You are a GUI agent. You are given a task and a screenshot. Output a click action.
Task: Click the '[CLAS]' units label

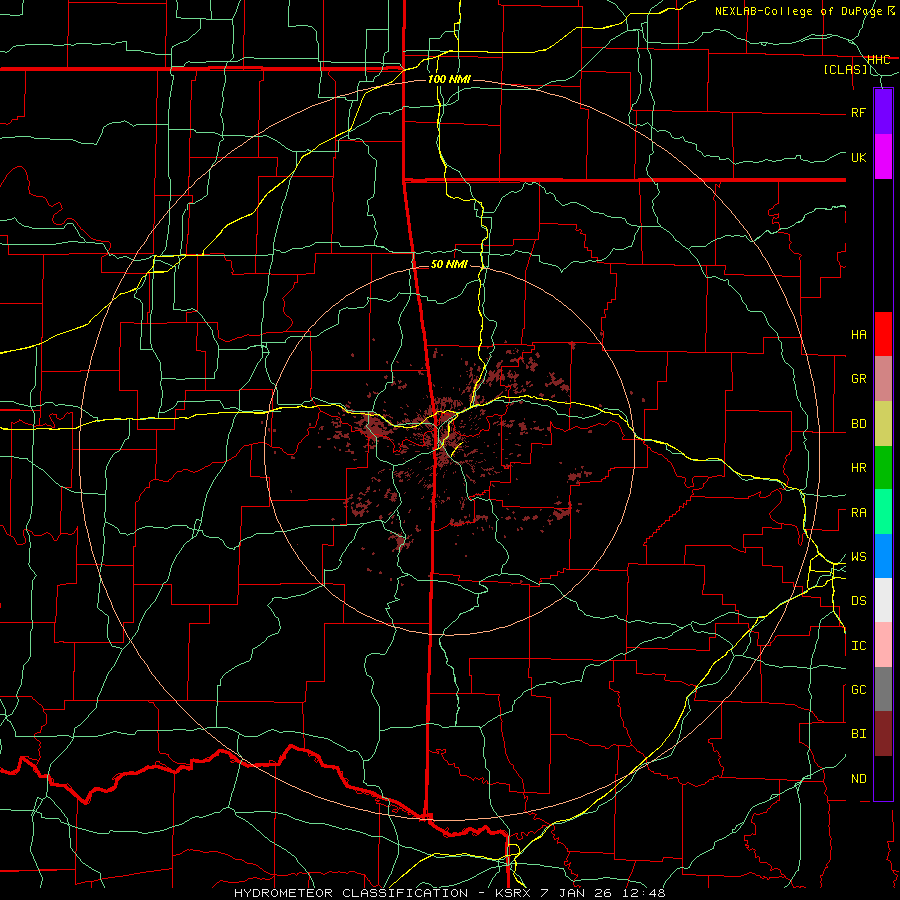click(845, 69)
